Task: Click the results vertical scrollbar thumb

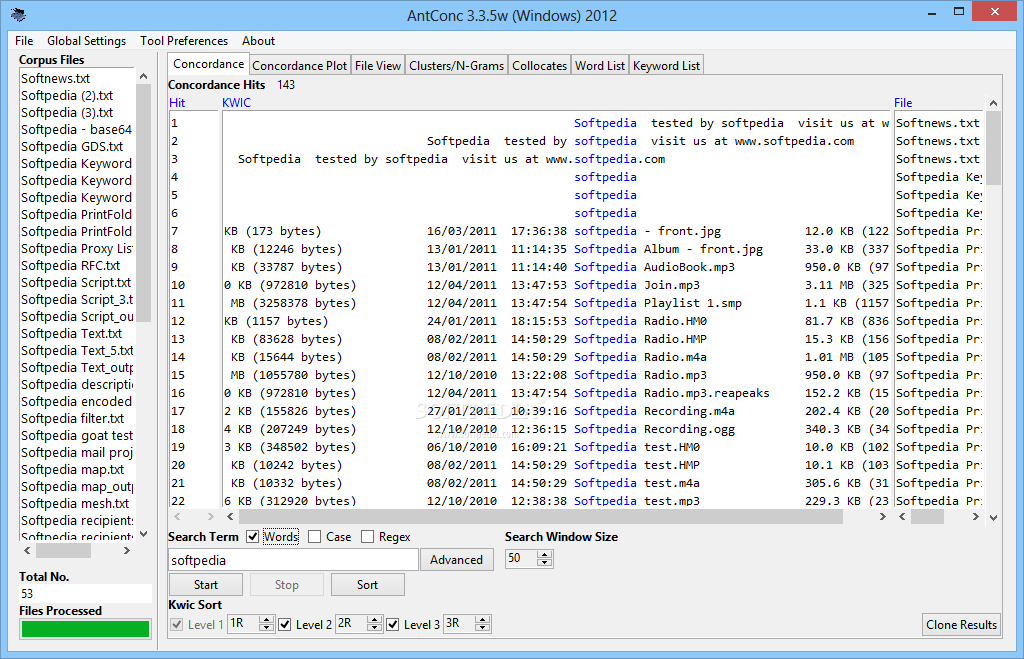Action: (x=993, y=148)
